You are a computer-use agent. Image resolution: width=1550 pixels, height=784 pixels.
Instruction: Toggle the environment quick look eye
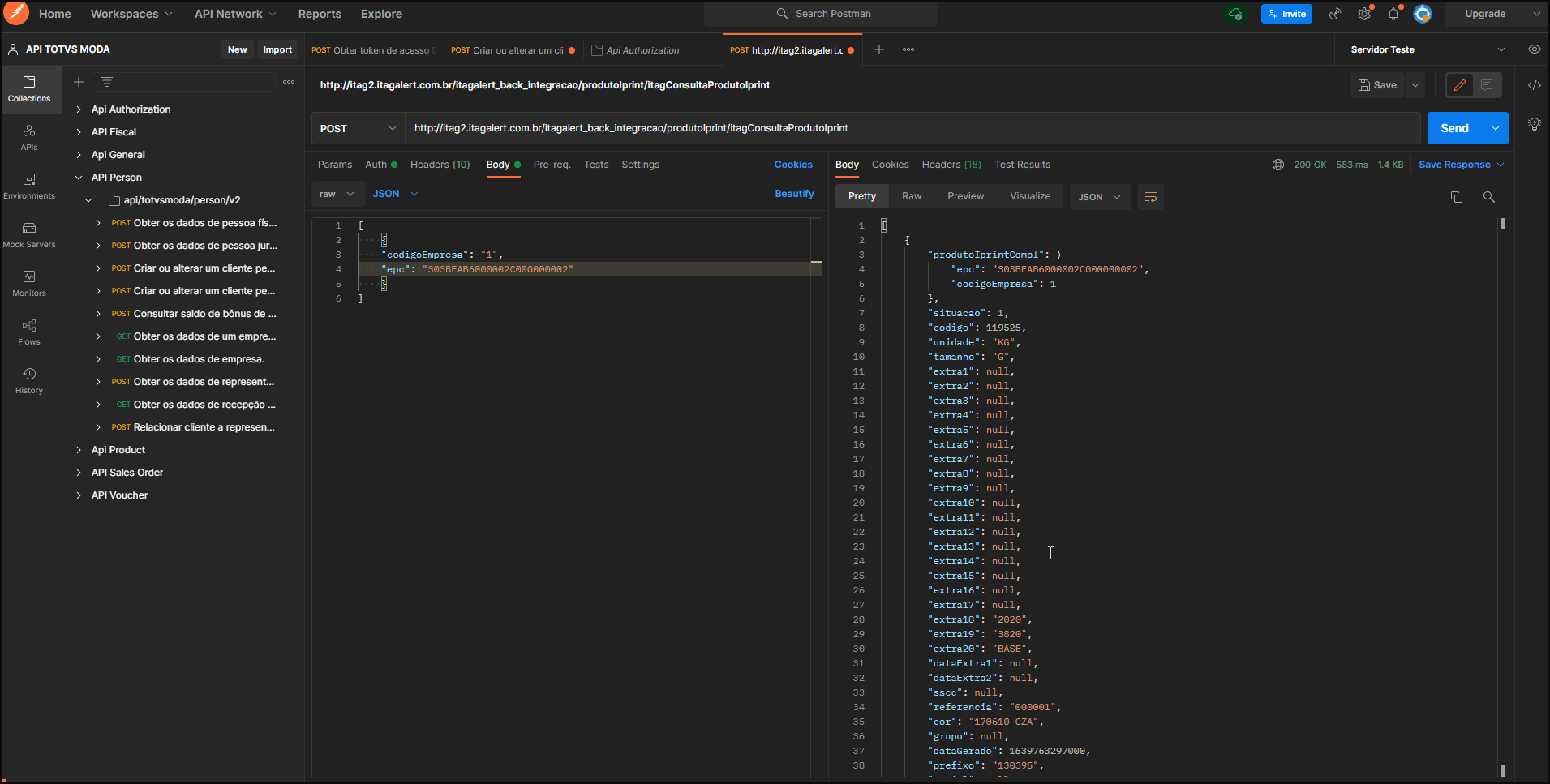coord(1534,49)
